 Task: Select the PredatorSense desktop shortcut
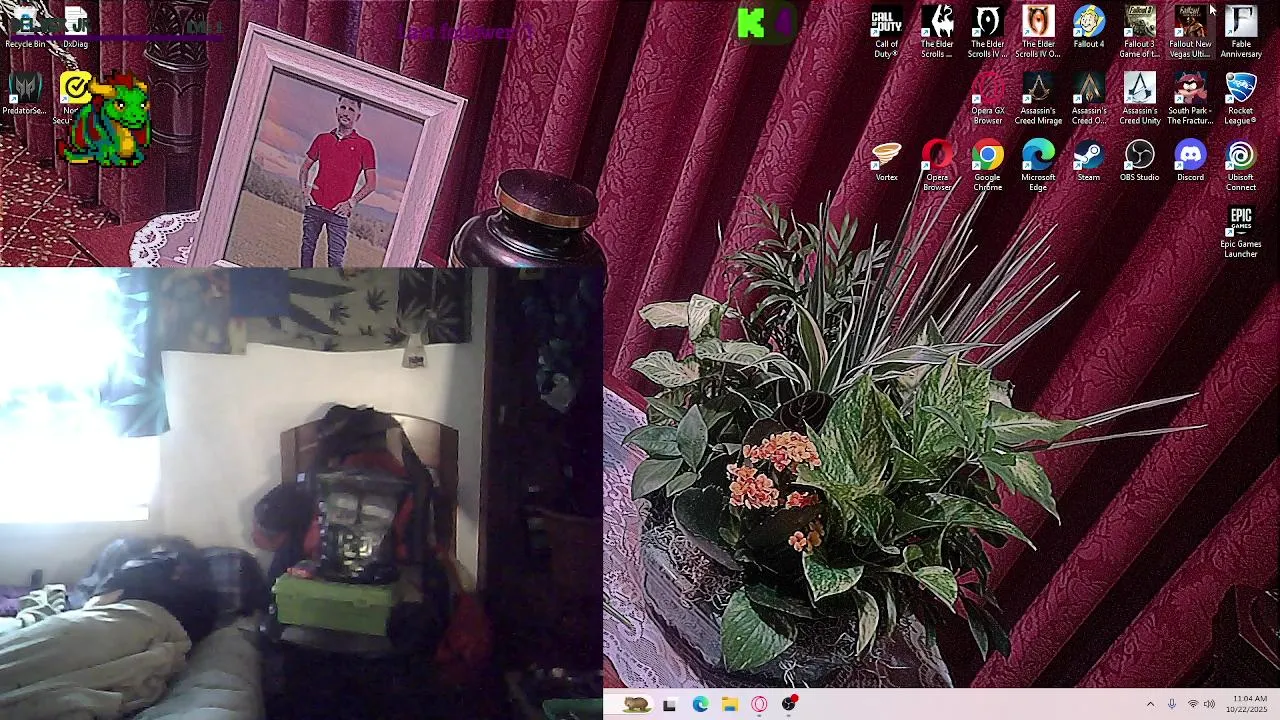pyautogui.click(x=25, y=95)
